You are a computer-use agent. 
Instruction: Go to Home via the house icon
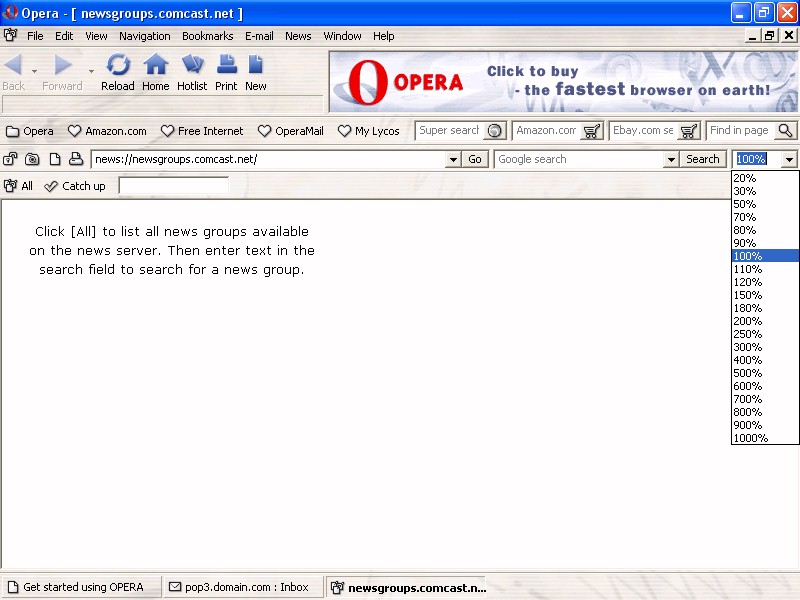(x=156, y=65)
